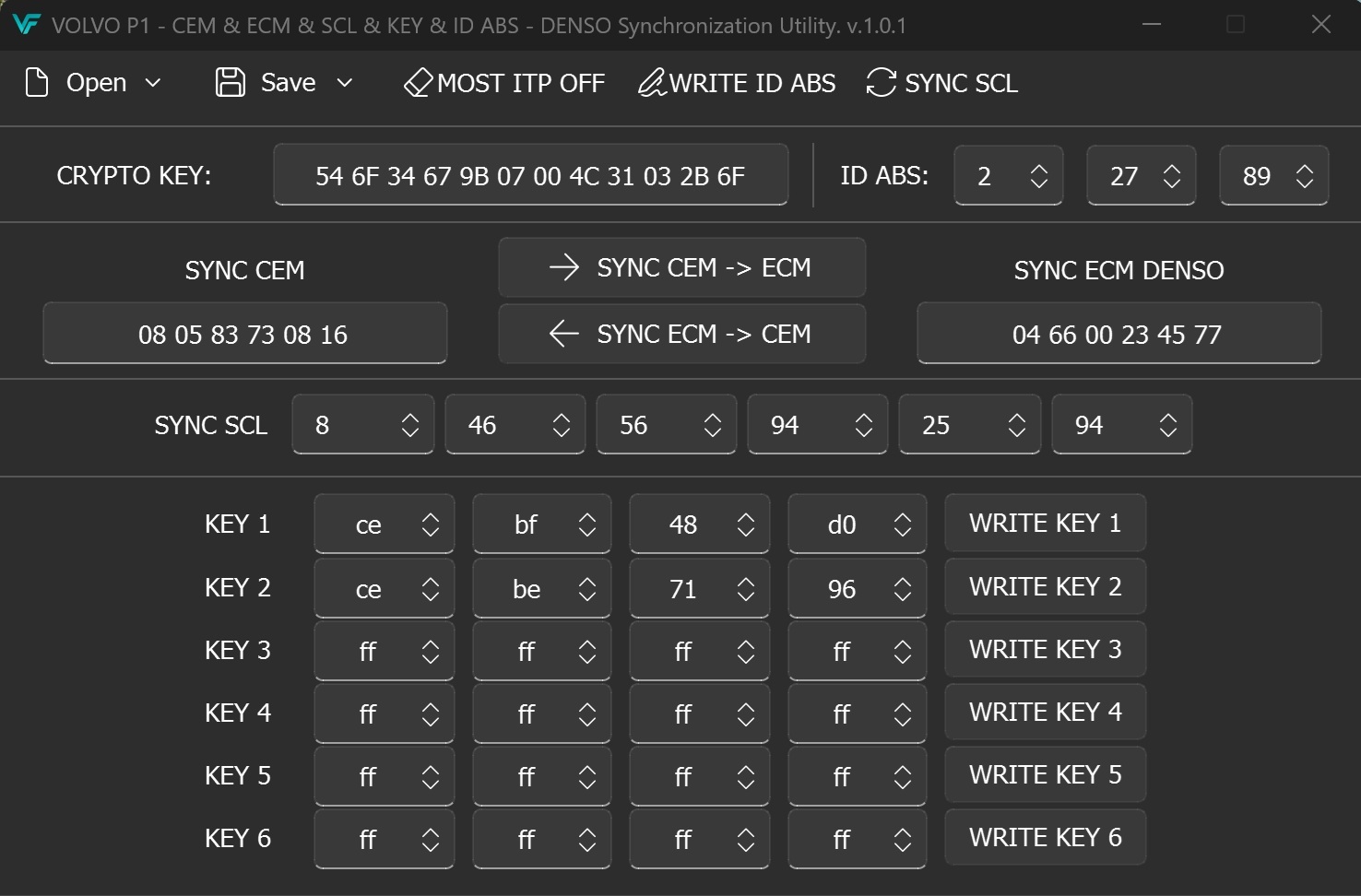Click the VF app logo icon
The image size is (1361, 896).
click(x=26, y=24)
